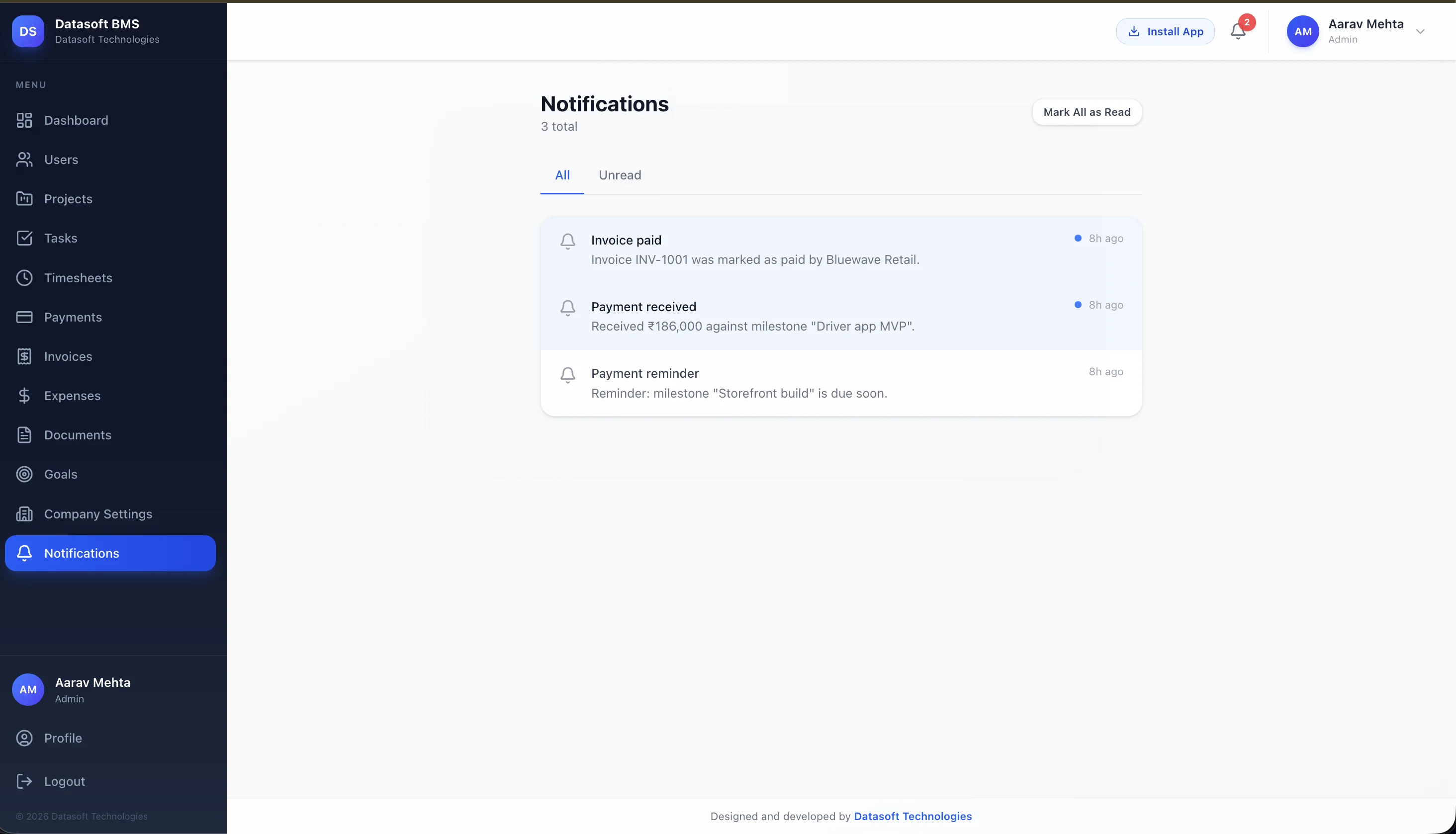The width and height of the screenshot is (1456, 834).
Task: Select the Payments card icon
Action: coord(24,316)
